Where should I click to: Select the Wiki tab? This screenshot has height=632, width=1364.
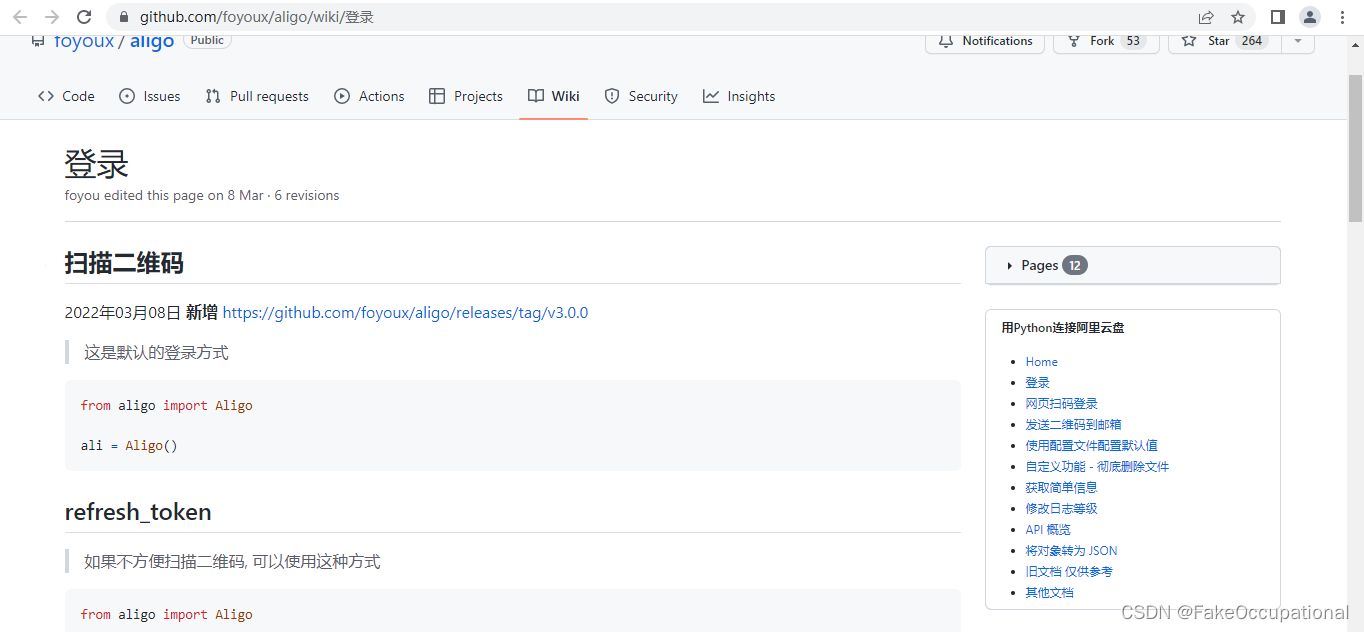554,96
